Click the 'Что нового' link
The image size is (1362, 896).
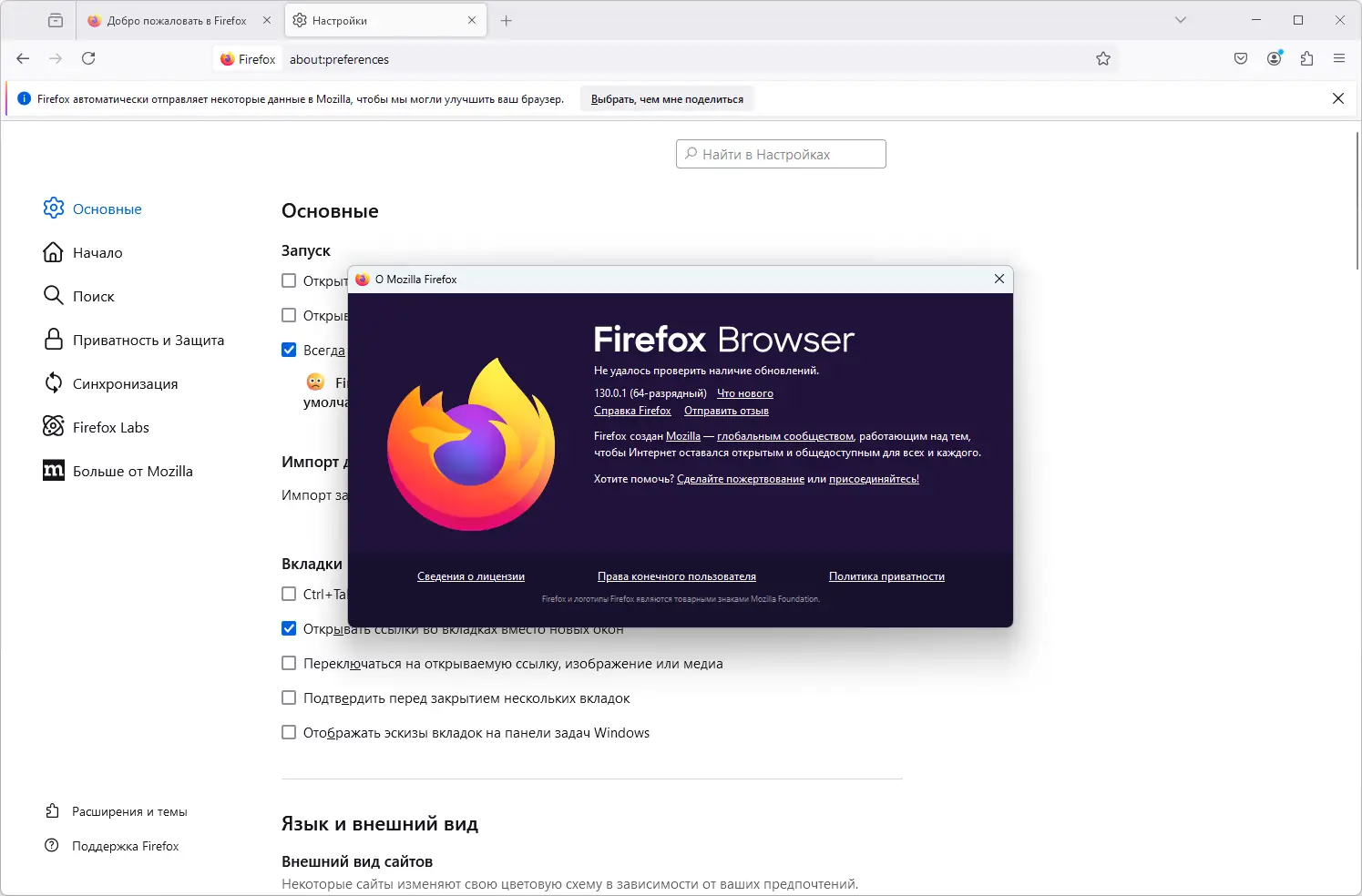pyautogui.click(x=744, y=393)
